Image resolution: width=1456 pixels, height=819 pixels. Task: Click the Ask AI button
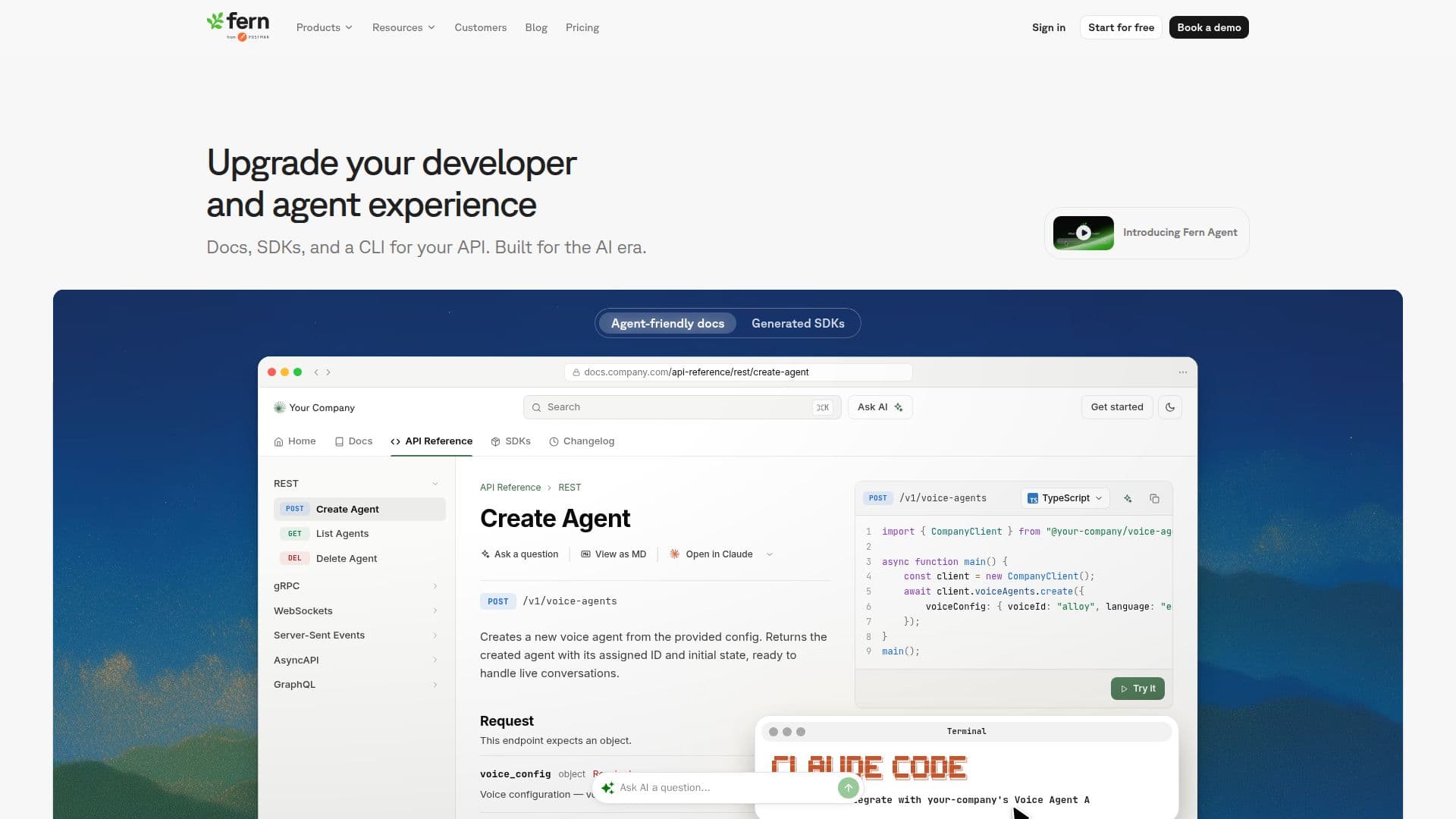[x=880, y=407]
